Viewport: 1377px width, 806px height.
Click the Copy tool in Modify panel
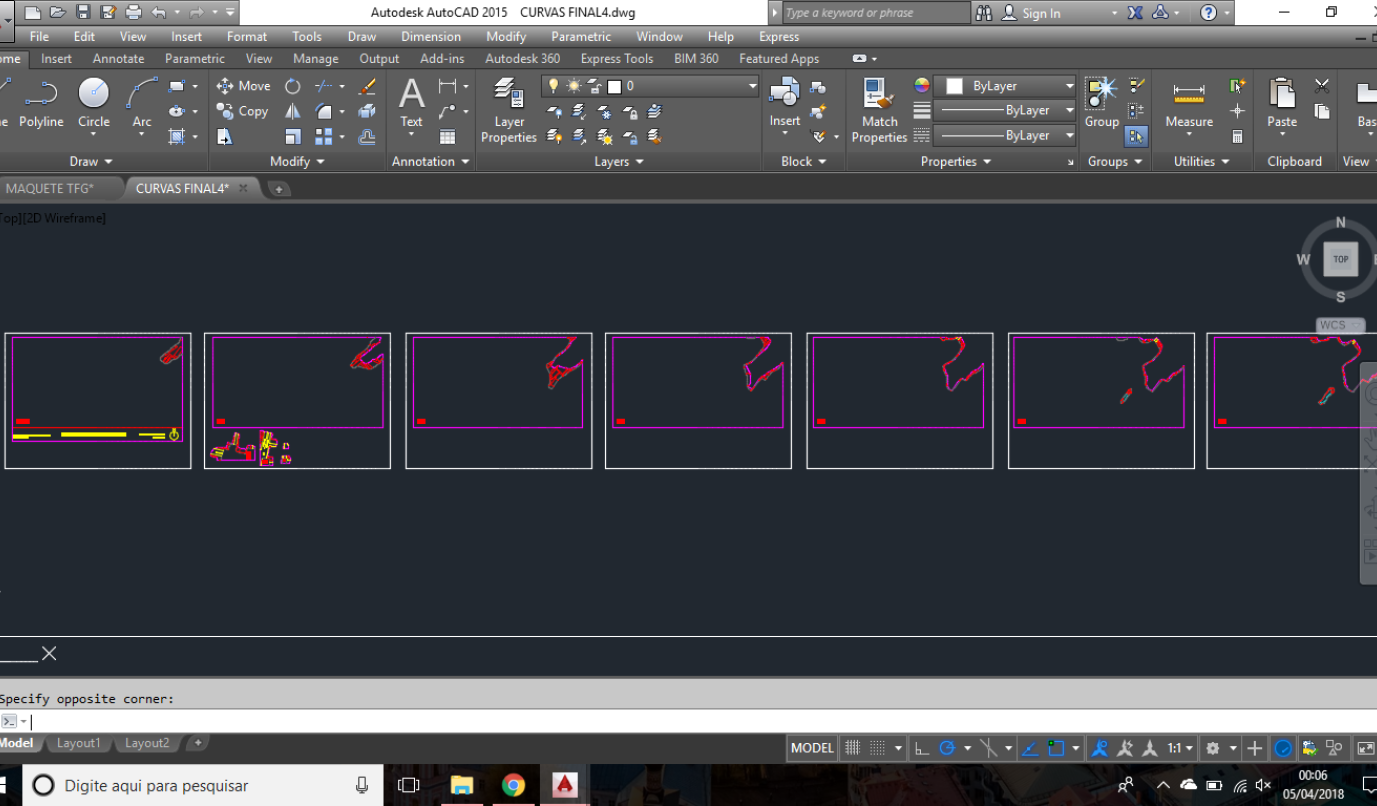[x=243, y=111]
